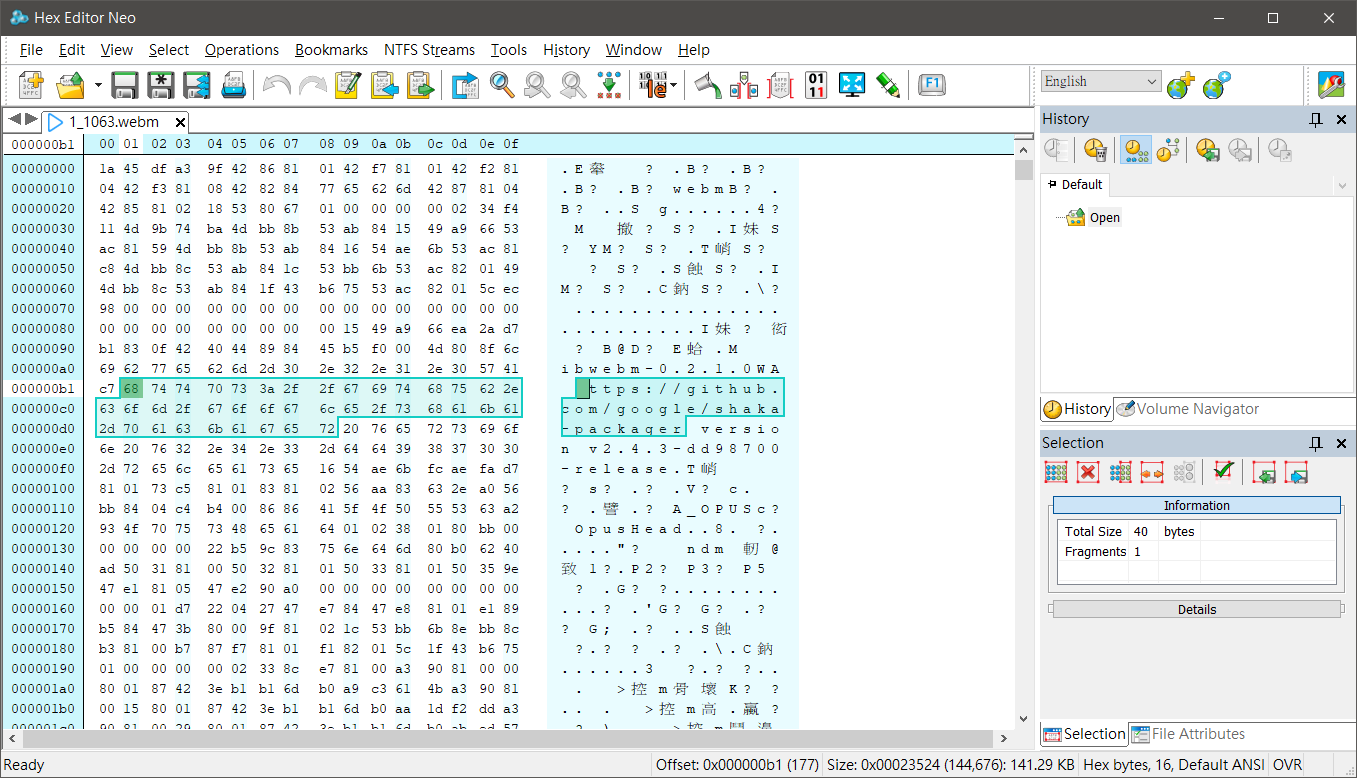Click the F1 help icon

tap(931, 85)
